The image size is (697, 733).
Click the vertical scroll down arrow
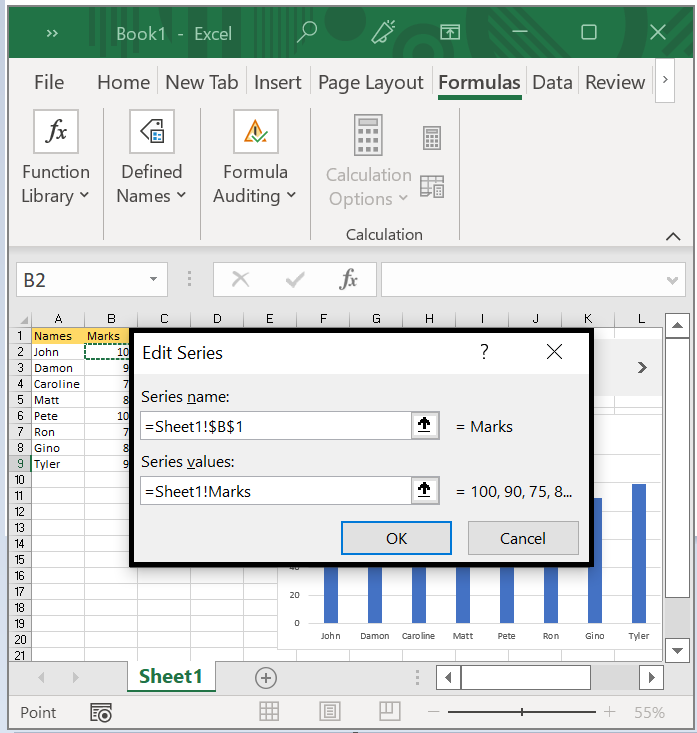677,650
